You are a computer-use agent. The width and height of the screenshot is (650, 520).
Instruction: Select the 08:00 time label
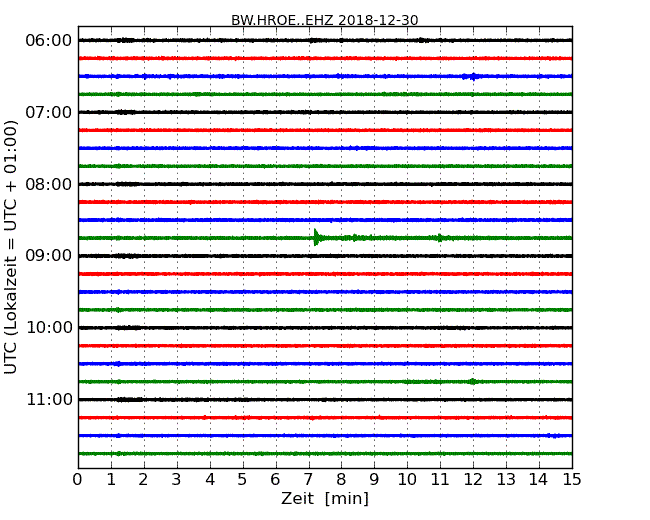click(x=48, y=184)
